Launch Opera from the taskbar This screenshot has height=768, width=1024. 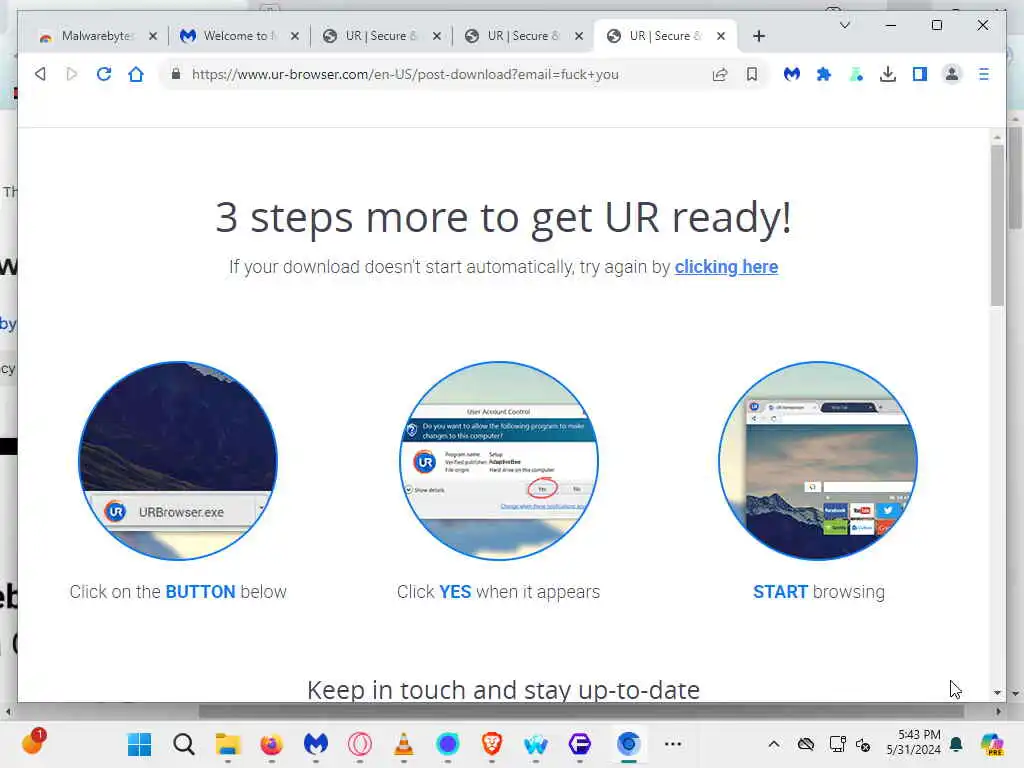click(360, 744)
